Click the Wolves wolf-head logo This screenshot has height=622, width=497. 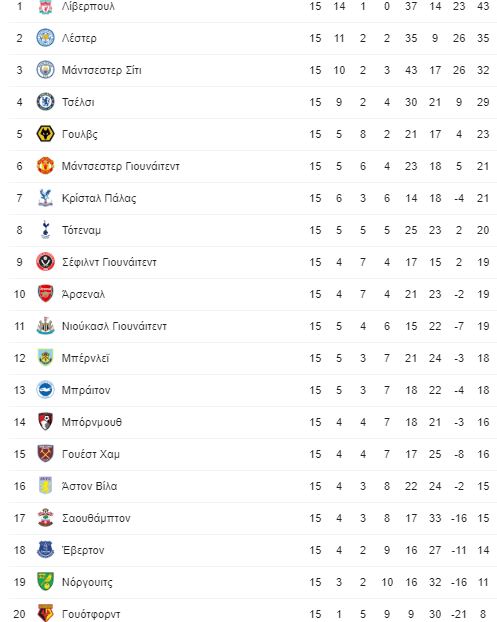pyautogui.click(x=45, y=134)
